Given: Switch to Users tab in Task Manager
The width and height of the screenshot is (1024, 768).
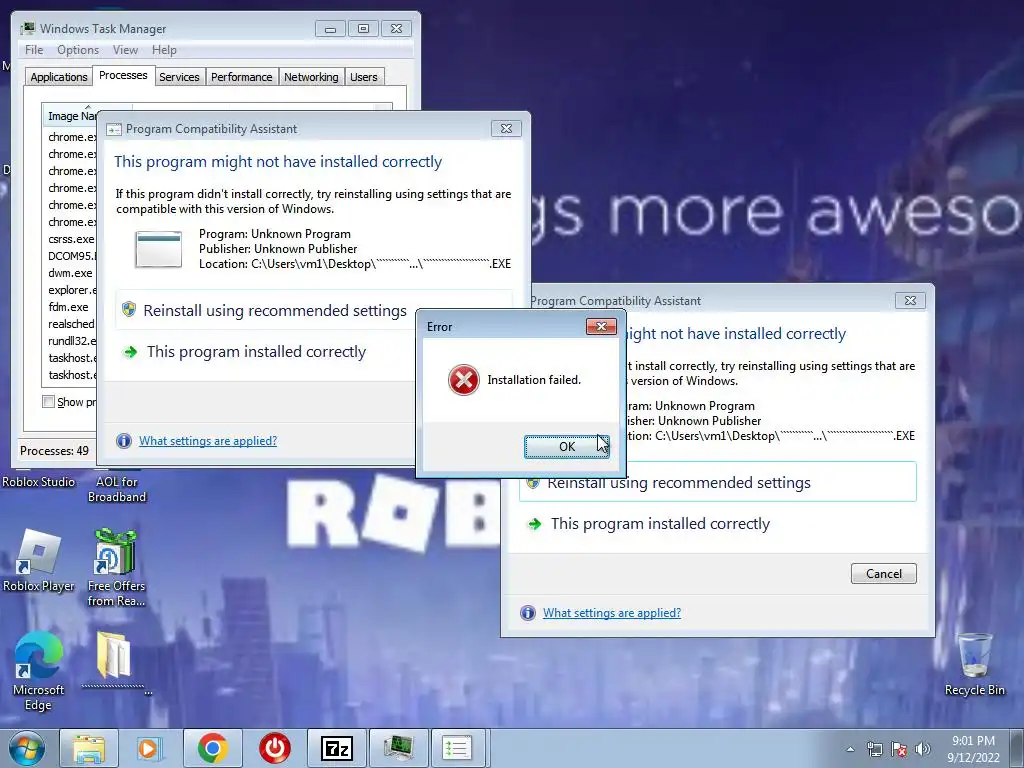Looking at the screenshot, I should click(364, 77).
